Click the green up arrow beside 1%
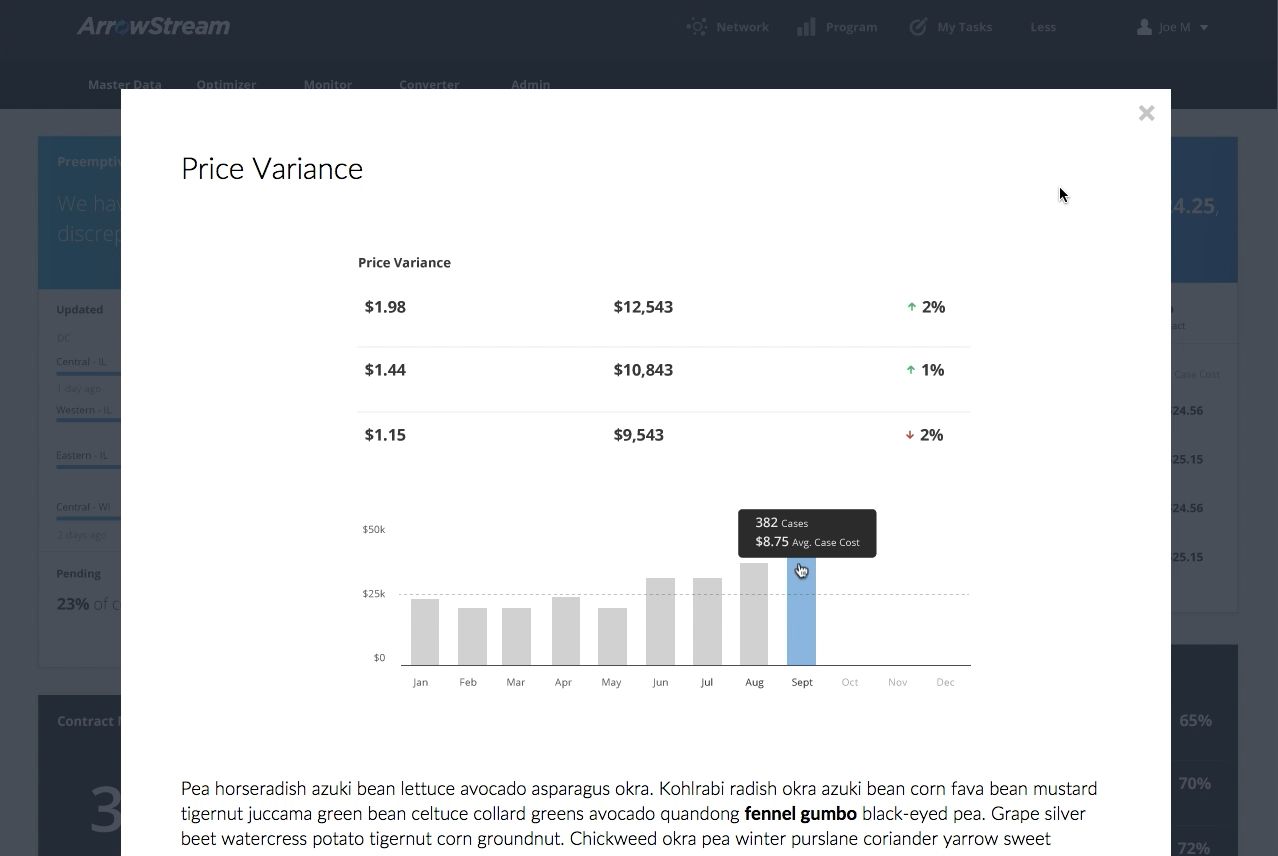This screenshot has height=856, width=1278. click(910, 370)
